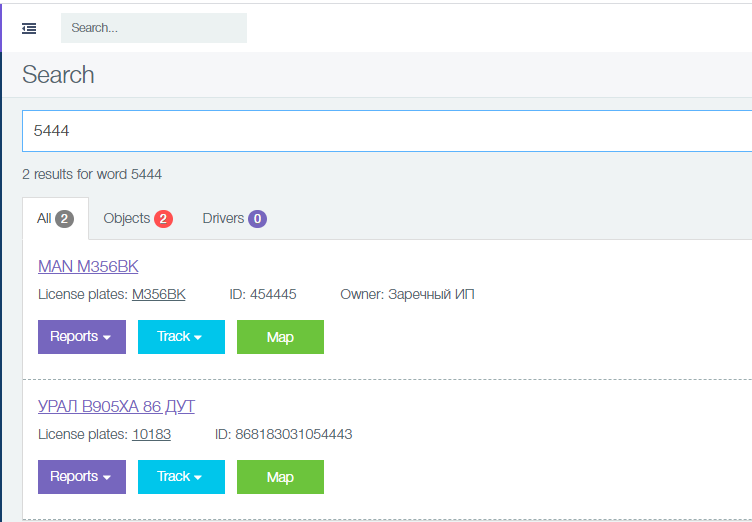Expand Reports dropdown for УРАЛ B905XA

(81, 477)
